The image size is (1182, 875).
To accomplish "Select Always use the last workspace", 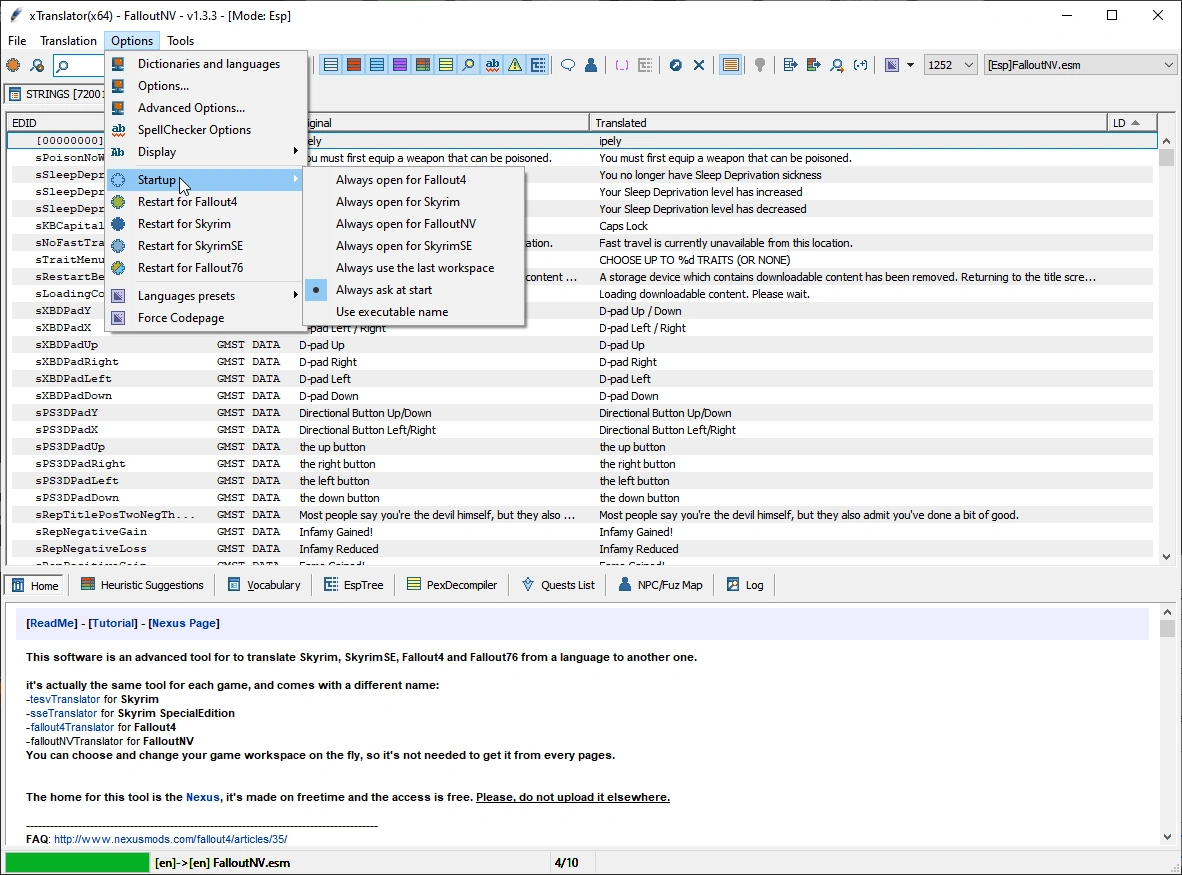I will tap(415, 268).
